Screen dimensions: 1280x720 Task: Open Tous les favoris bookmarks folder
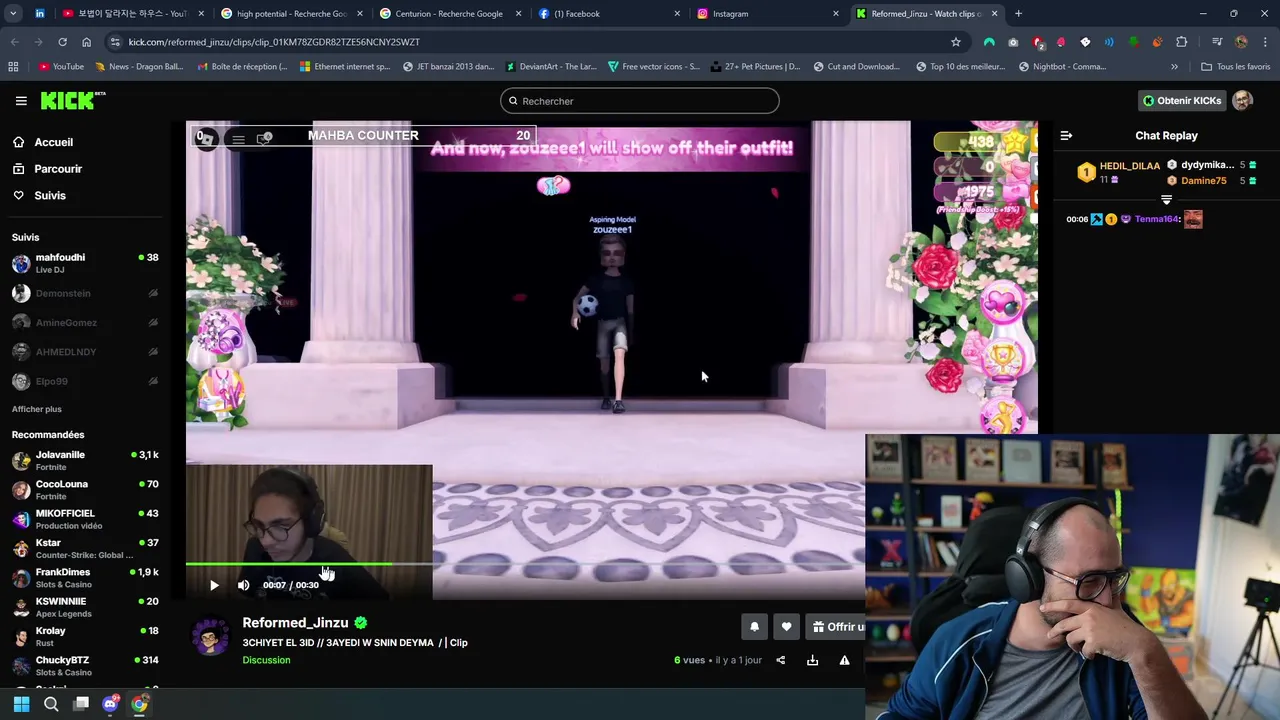pos(1236,67)
